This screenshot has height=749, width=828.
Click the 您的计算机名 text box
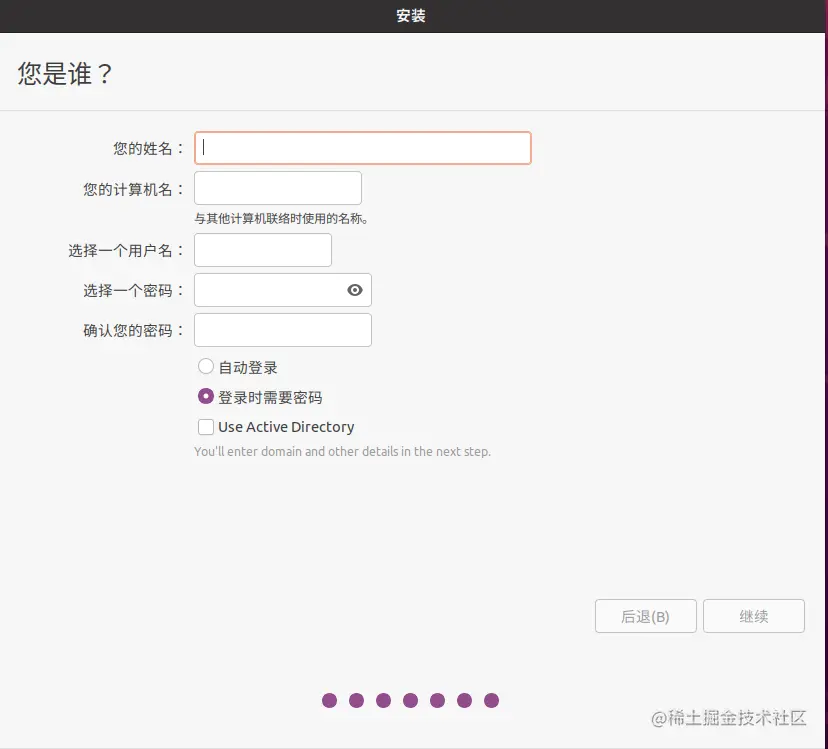tap(277, 188)
